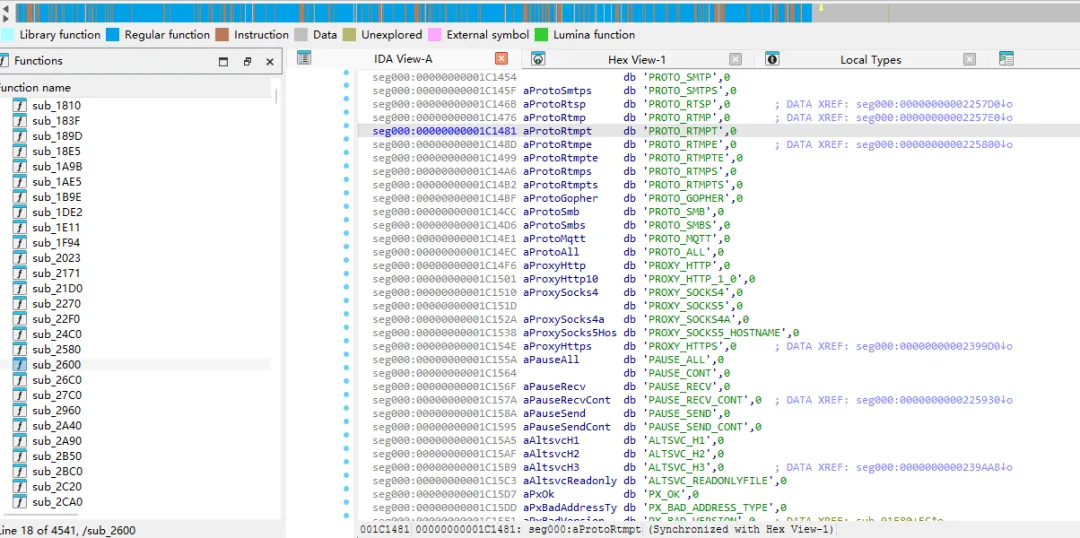Click the aProtoSmtps label
The height and width of the screenshot is (538, 1080).
(557, 90)
